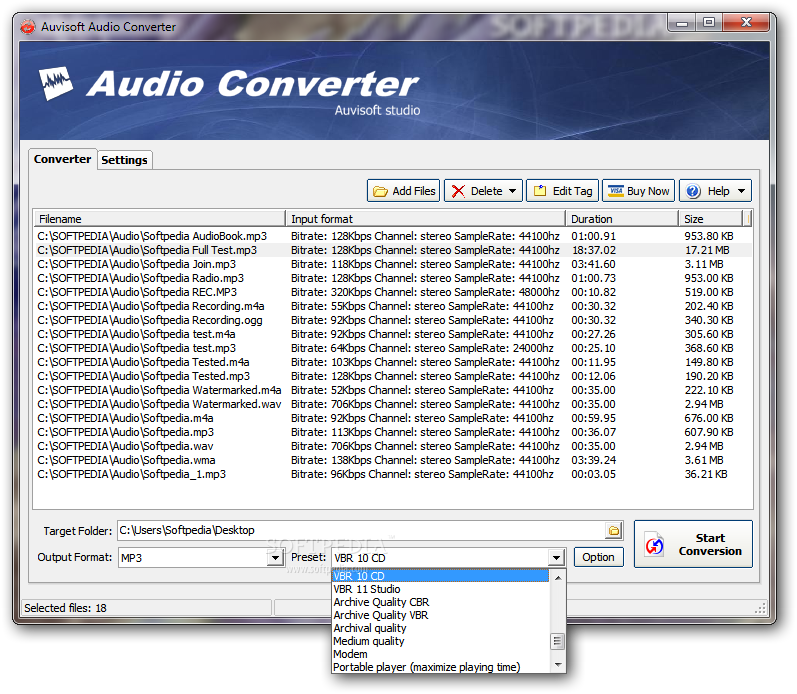Choose Archive Quality CBR preset
Viewport: 797px width, 694px height.
[440, 602]
